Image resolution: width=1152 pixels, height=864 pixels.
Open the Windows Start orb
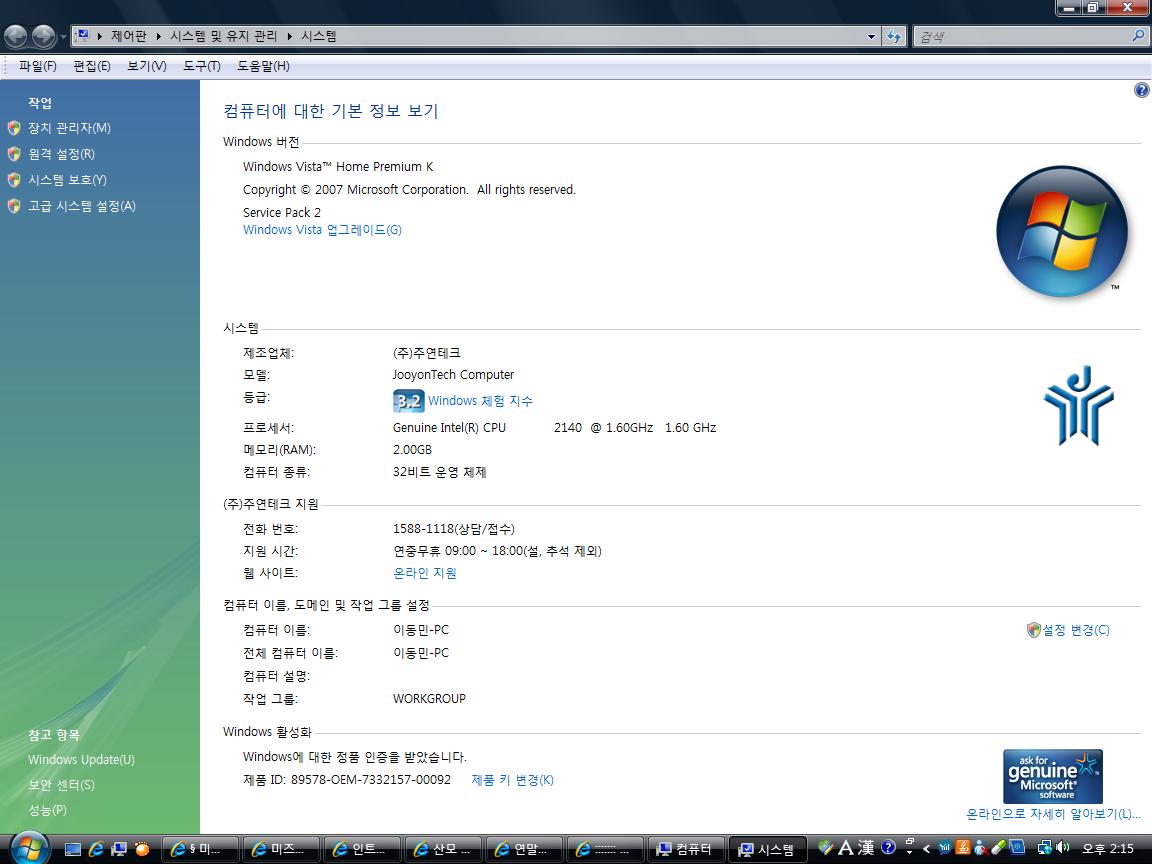[28, 848]
